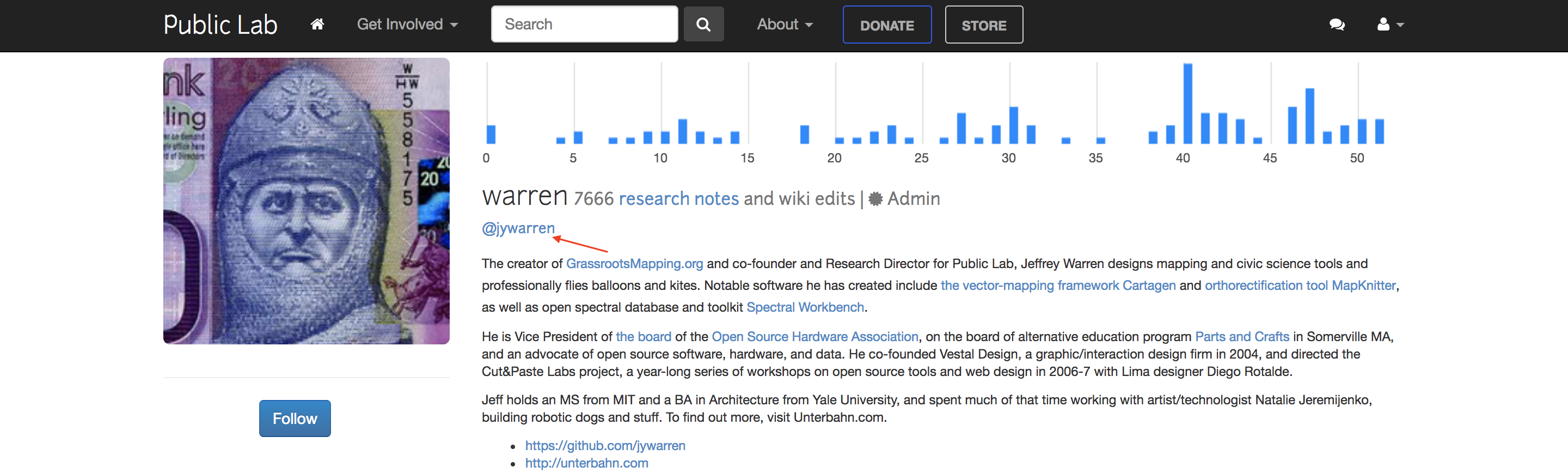The image size is (1568, 473).
Task: Focus the Search input field
Action: 584,25
